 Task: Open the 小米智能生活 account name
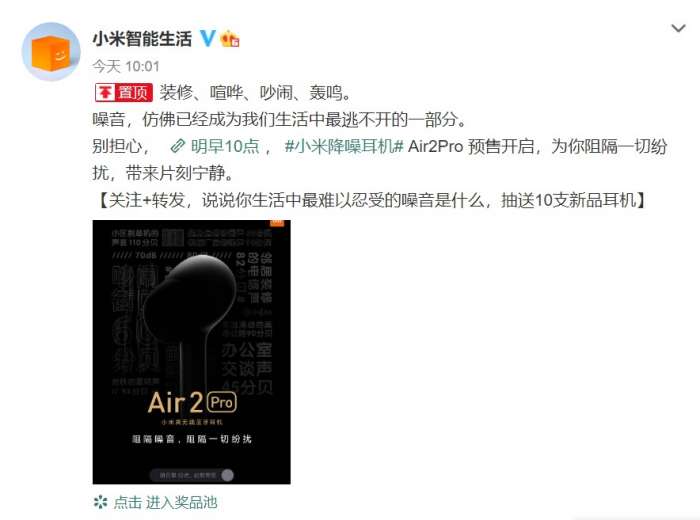[142, 39]
